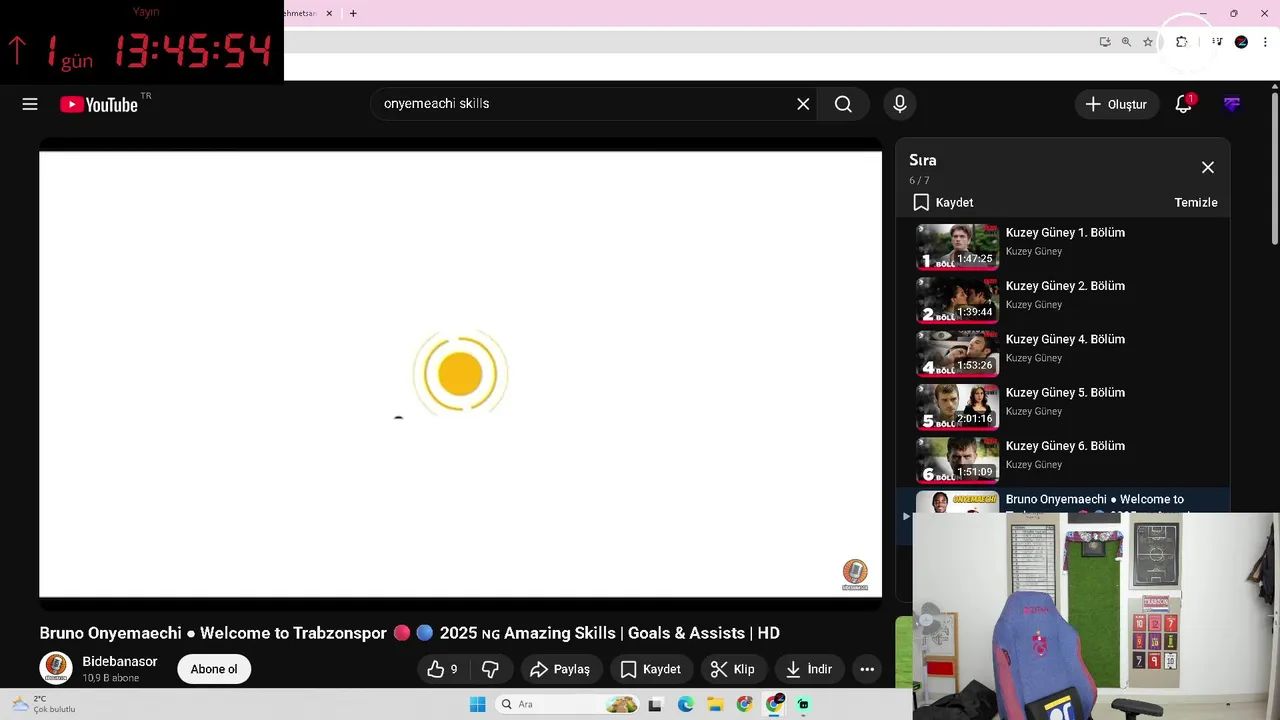Open File Explorer from taskbar
The width and height of the screenshot is (1280, 720).
pos(715,704)
